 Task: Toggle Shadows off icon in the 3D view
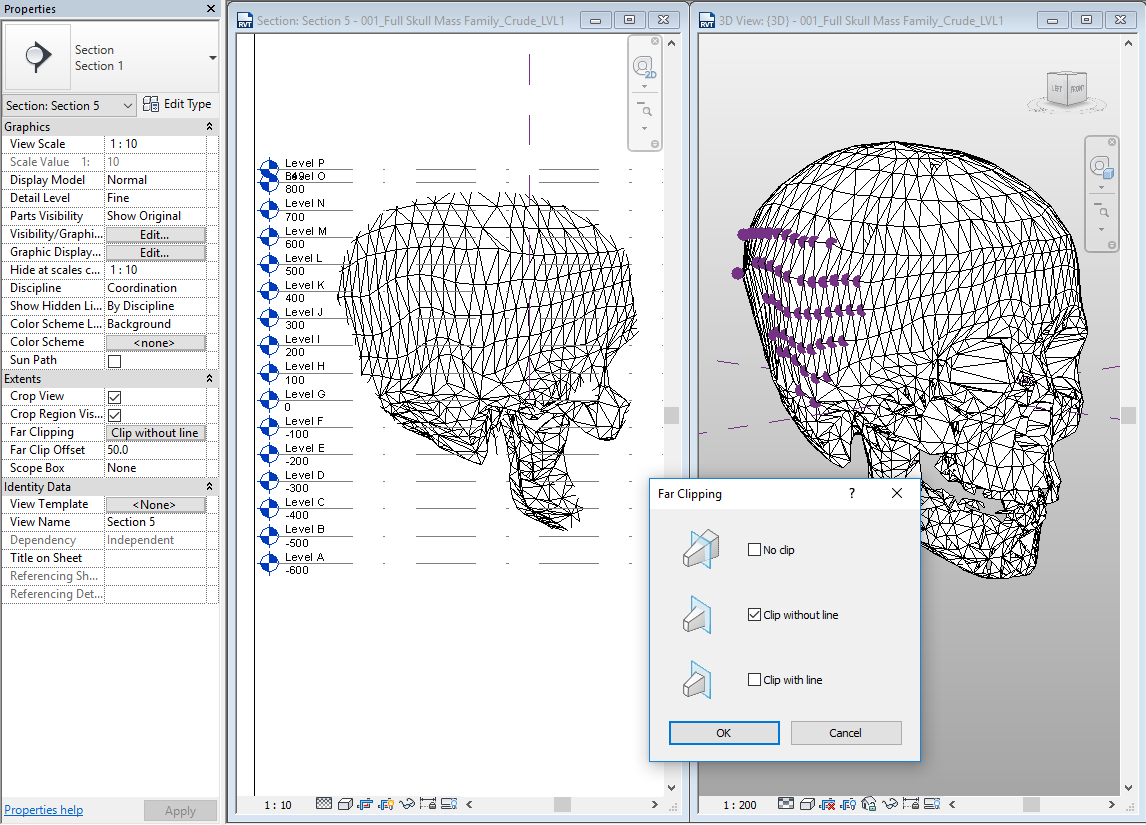pyautogui.click(x=805, y=804)
